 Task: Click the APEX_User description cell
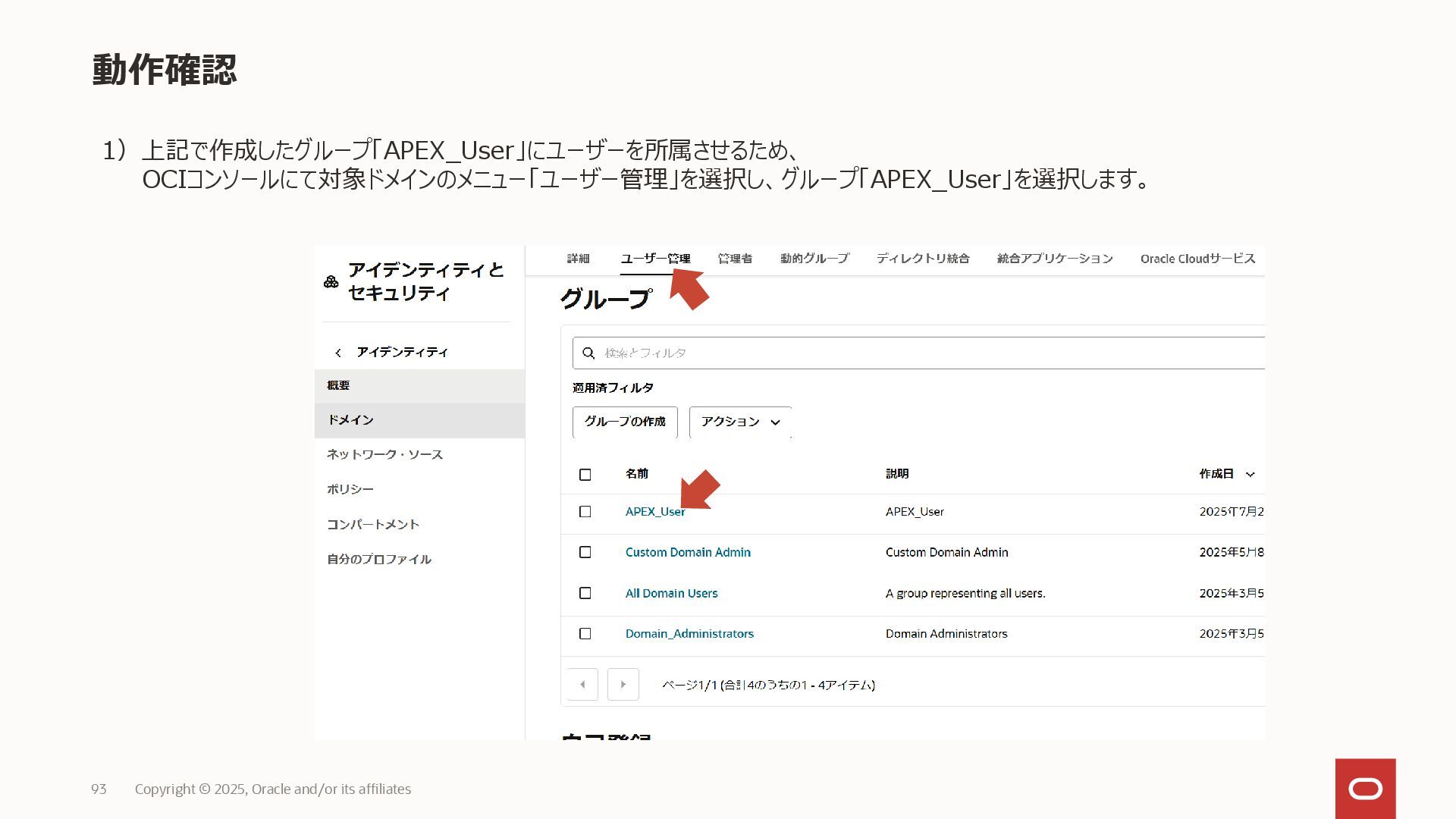(x=915, y=512)
